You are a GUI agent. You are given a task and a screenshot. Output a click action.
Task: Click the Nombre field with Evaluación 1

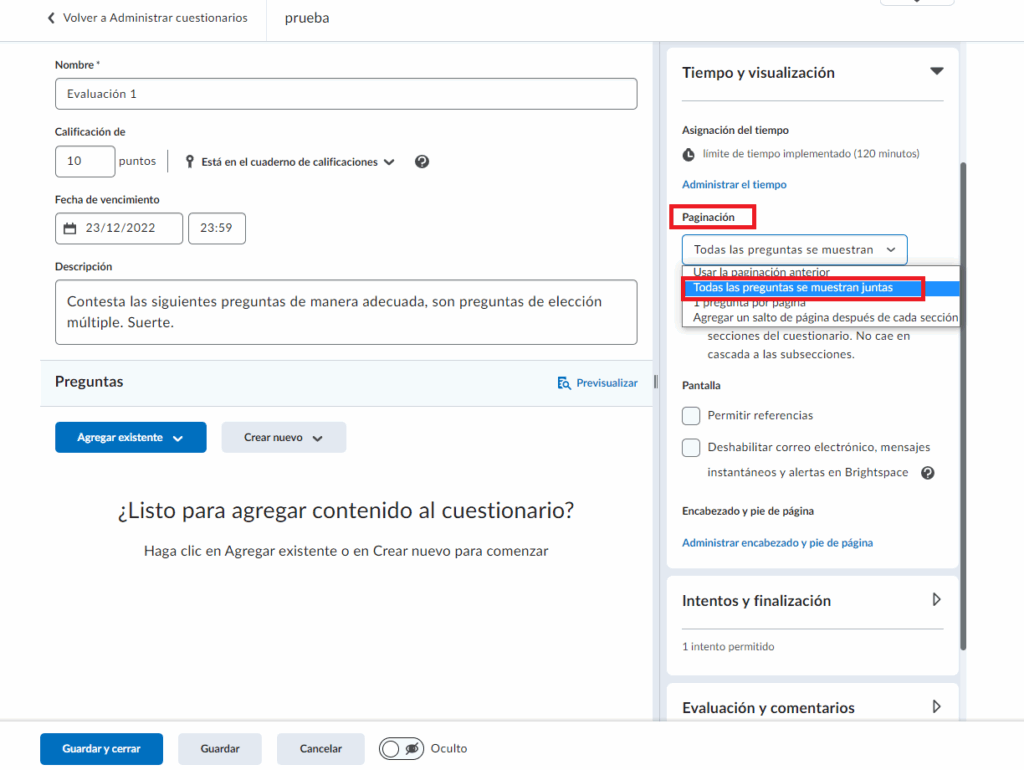(346, 94)
